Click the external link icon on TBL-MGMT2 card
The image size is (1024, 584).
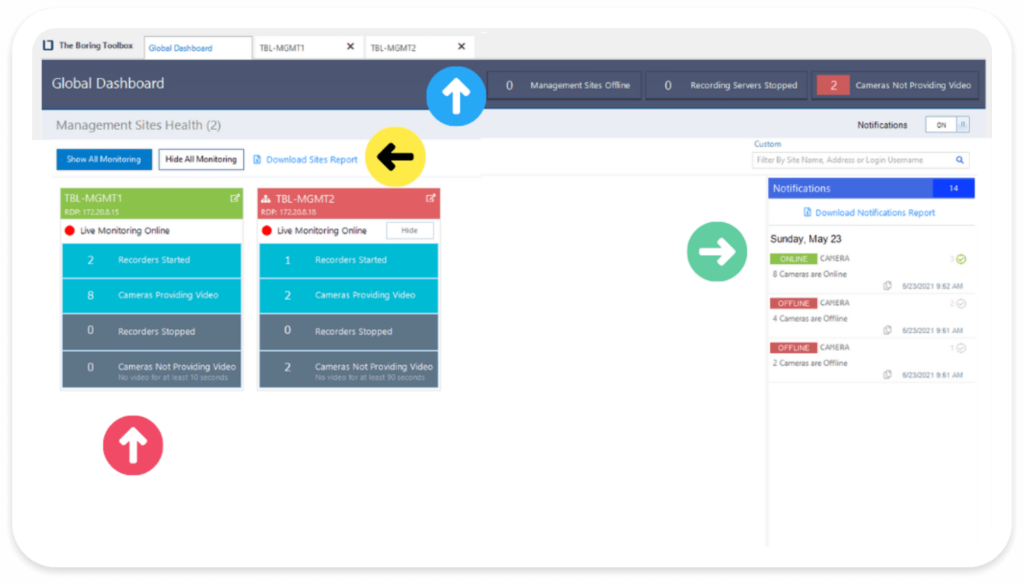point(429,198)
